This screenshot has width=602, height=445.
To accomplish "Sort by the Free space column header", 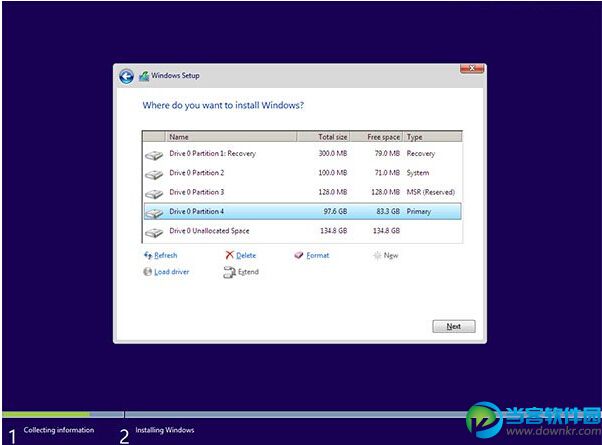I will point(376,137).
